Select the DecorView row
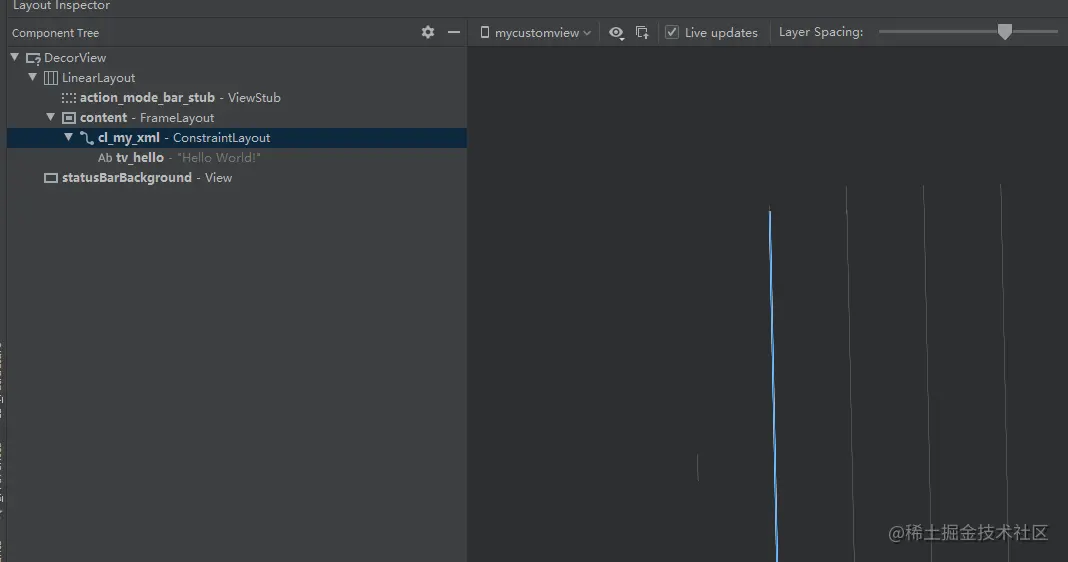 click(236, 58)
